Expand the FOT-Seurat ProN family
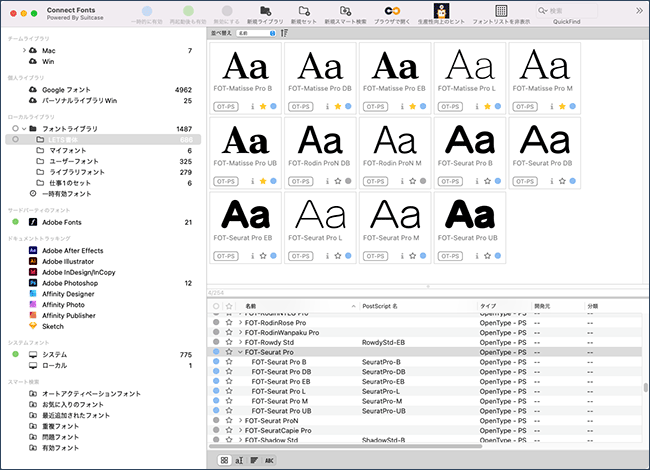Screen dimensions: 650x470 pos(240,421)
